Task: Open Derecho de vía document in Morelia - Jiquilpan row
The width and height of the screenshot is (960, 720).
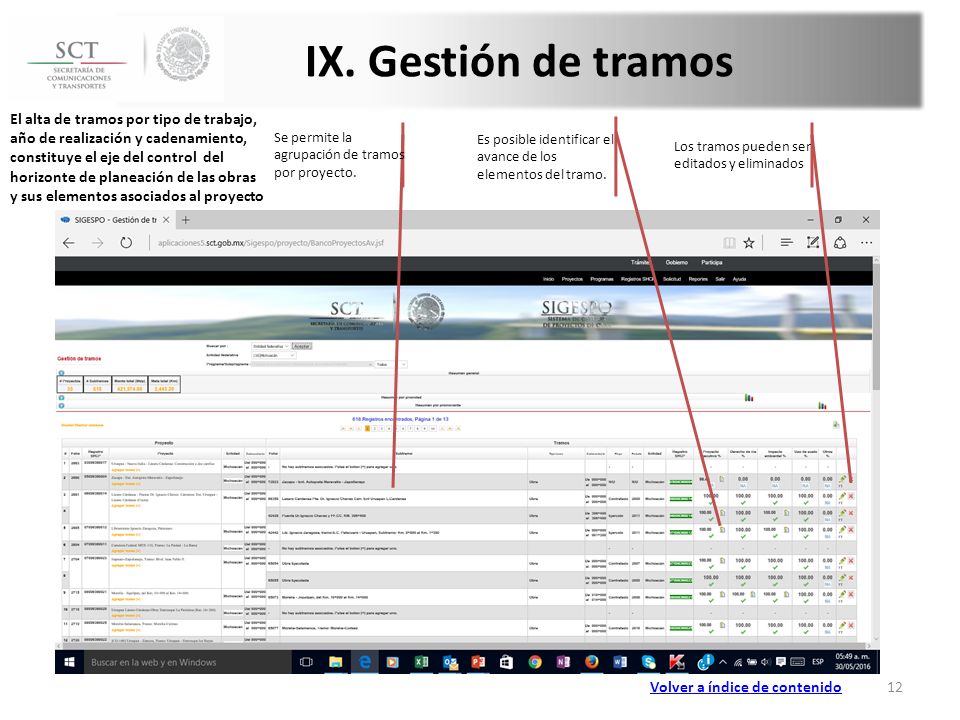Action: pyautogui.click(x=753, y=594)
